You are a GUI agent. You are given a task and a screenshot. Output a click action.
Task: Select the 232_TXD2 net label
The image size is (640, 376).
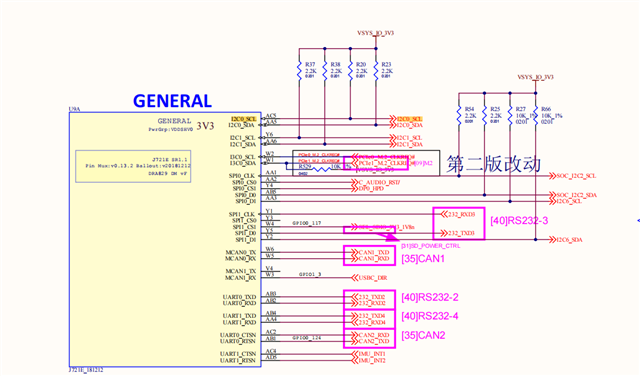pyautogui.click(x=372, y=297)
